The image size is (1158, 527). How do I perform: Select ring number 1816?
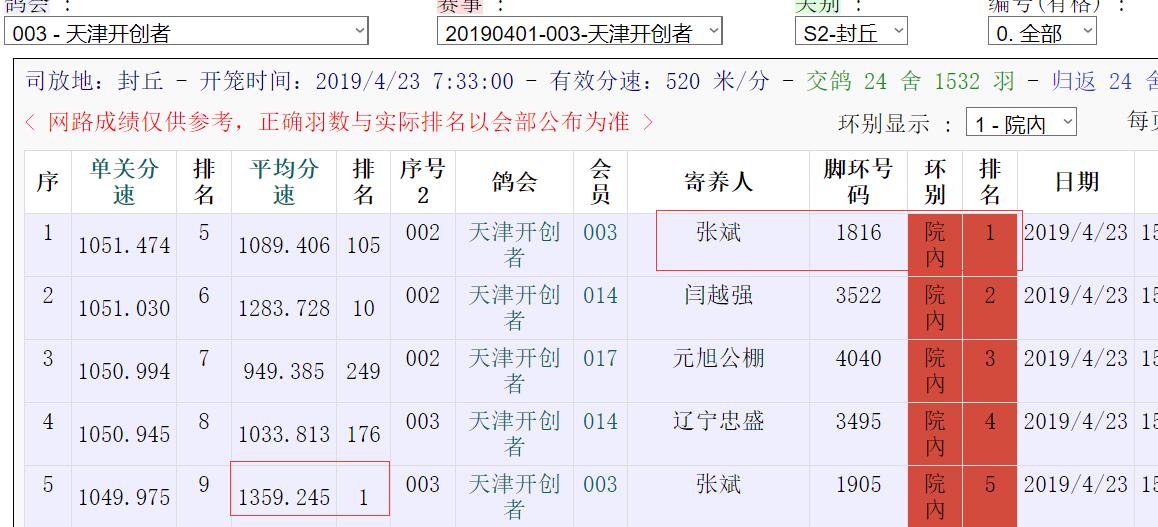point(858,233)
